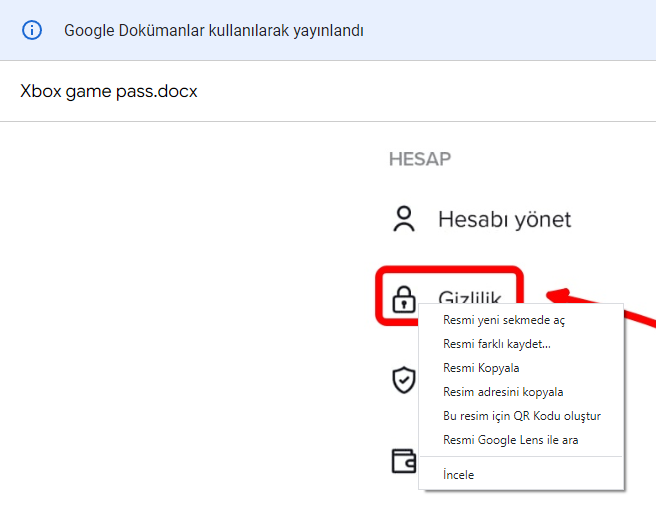Click the 'Xbox game pass.docx' document title

tap(109, 91)
